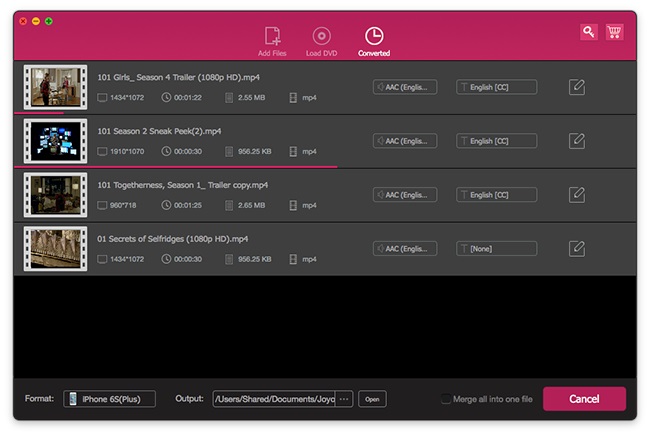Browse output path with the ellipsis button

coord(344,399)
